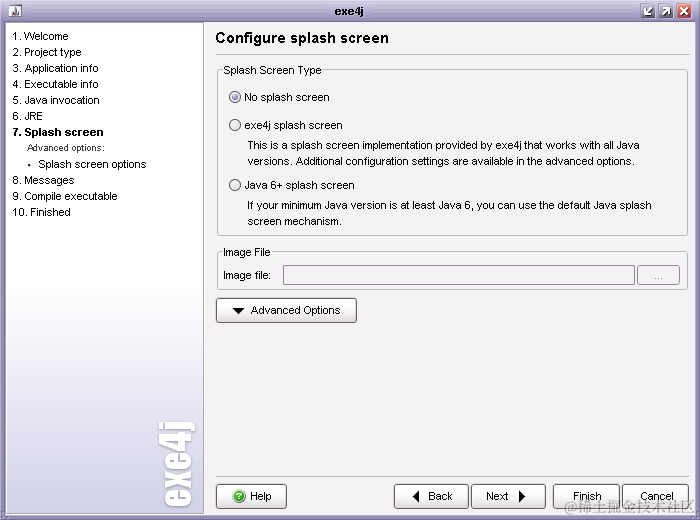This screenshot has width=700, height=520.
Task: Click the Back button
Action: coord(431,496)
